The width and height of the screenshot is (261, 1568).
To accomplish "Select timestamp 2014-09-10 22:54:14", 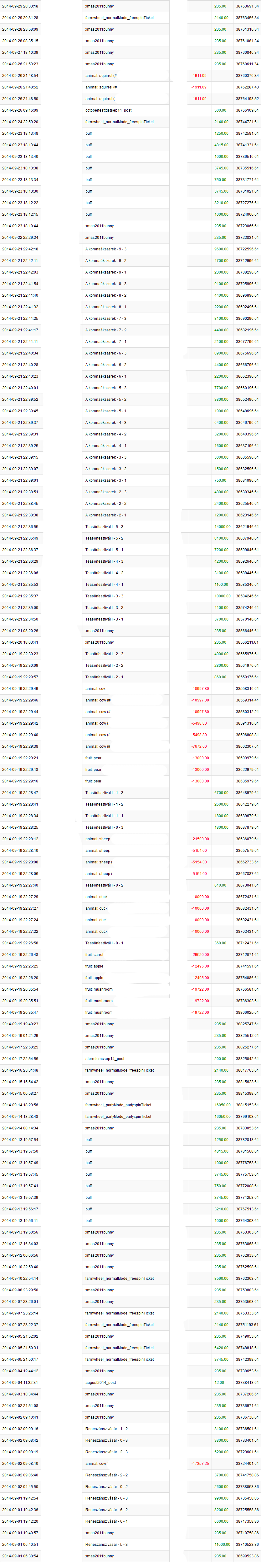I will 19,1278.
